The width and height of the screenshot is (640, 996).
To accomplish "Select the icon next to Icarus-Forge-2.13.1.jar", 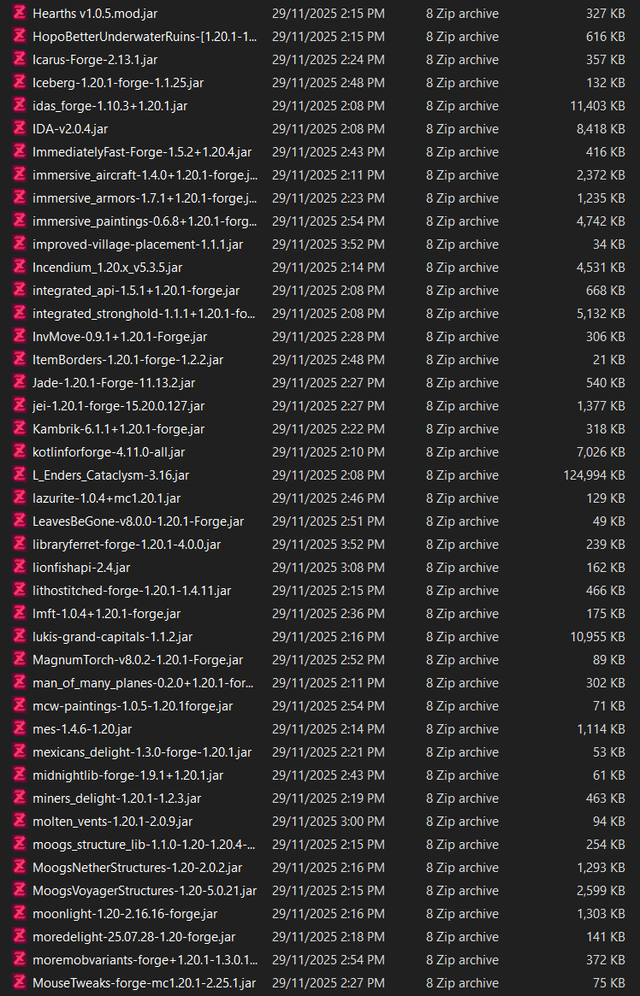I will point(19,60).
